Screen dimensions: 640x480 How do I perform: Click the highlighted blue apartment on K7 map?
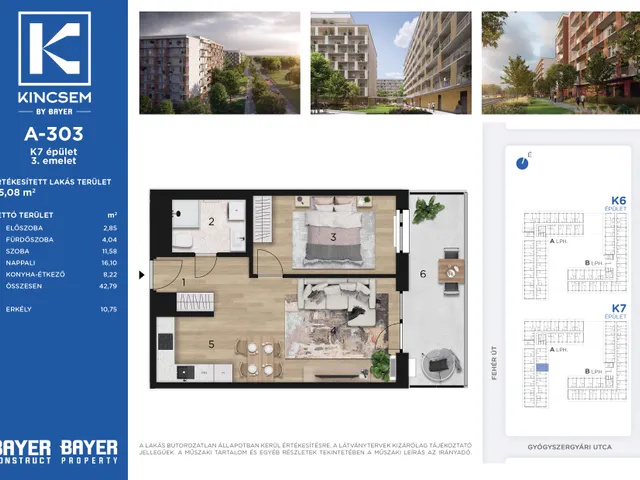(542, 367)
